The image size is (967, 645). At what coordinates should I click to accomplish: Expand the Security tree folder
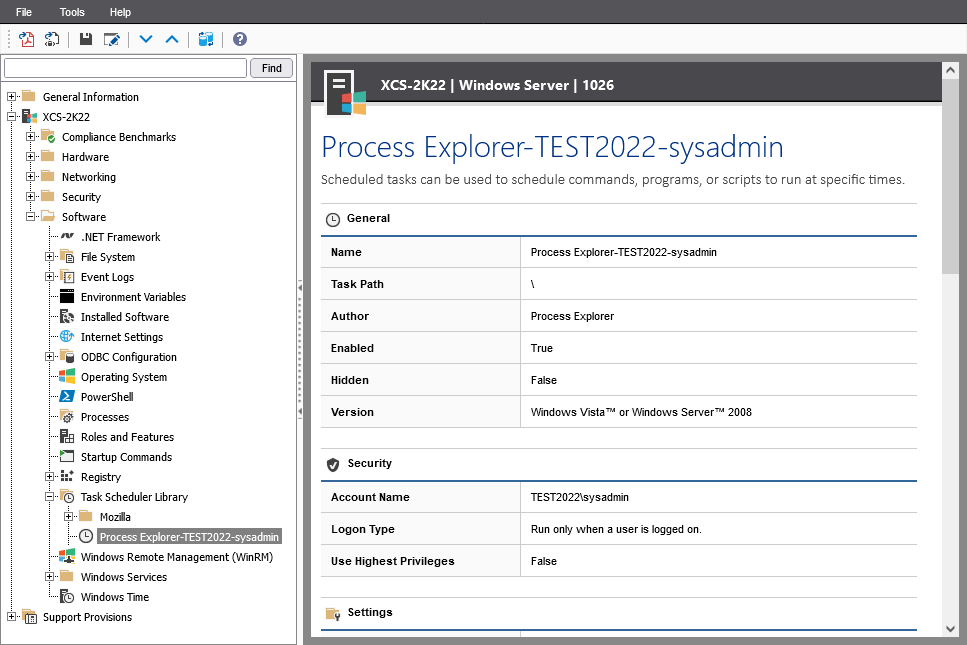[30, 197]
